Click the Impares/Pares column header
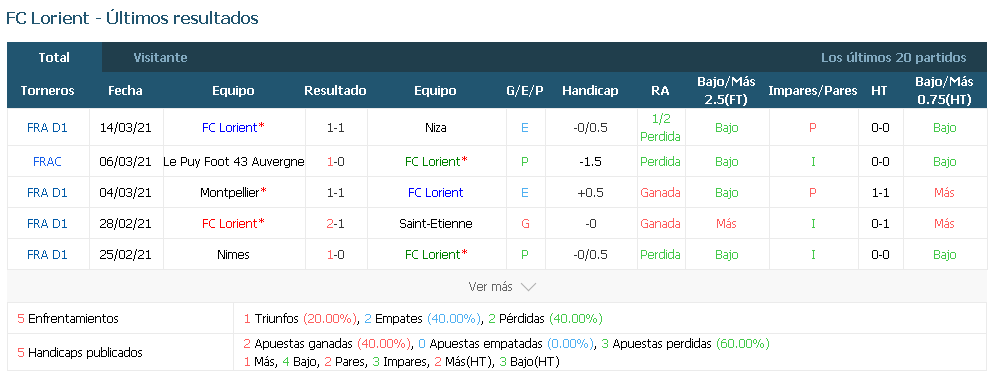The image size is (997, 382). (813, 90)
